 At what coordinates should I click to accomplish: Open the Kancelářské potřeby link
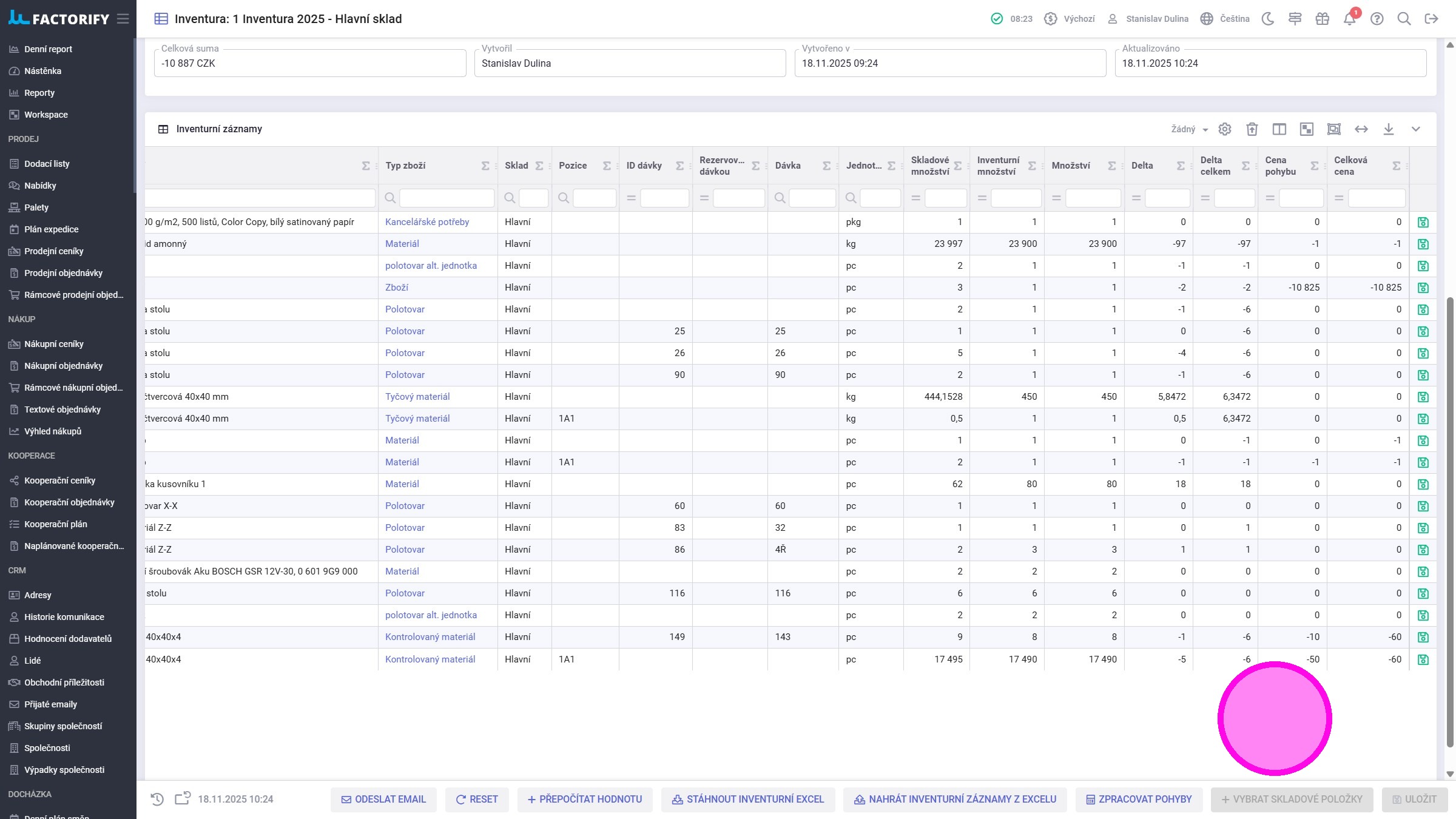[427, 222]
